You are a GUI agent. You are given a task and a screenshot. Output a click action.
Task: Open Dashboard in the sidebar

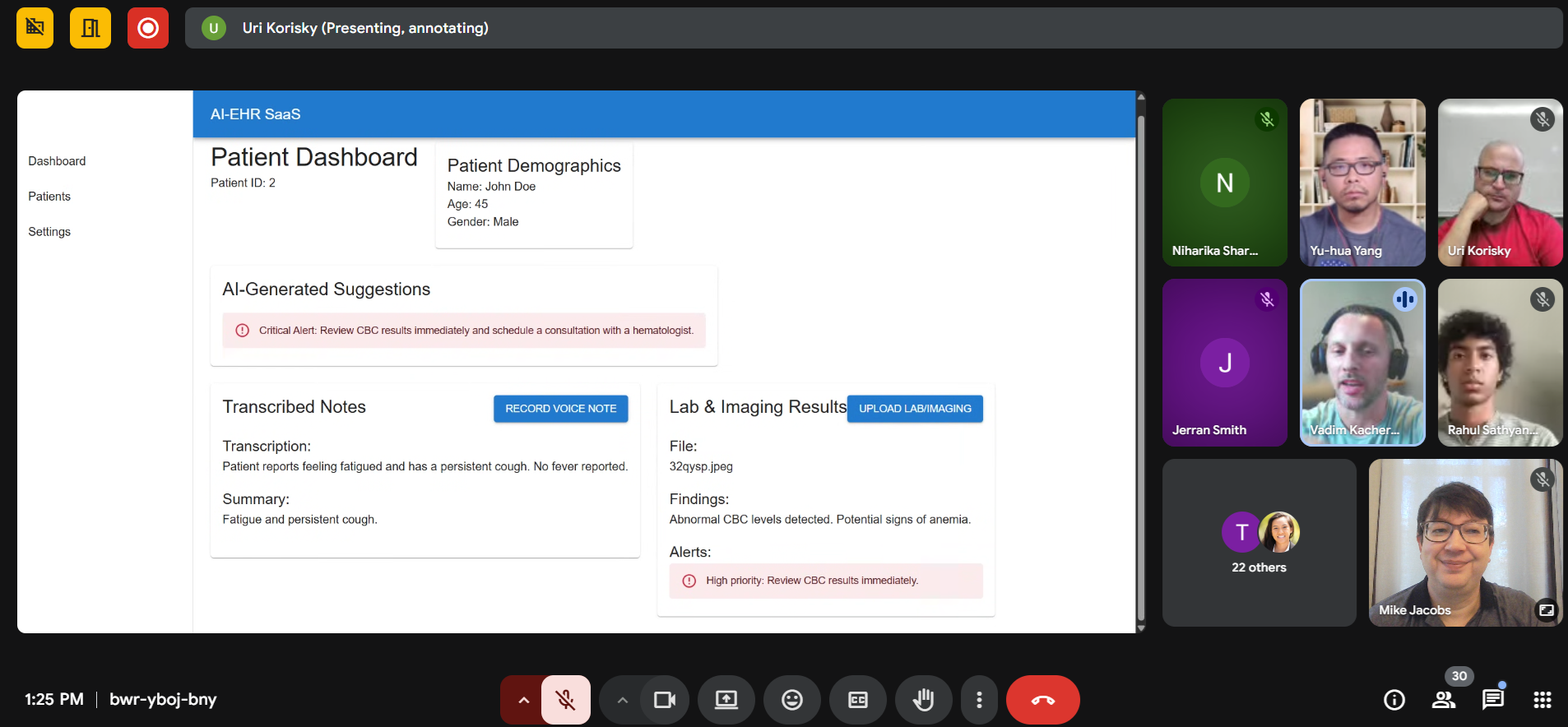tap(57, 161)
